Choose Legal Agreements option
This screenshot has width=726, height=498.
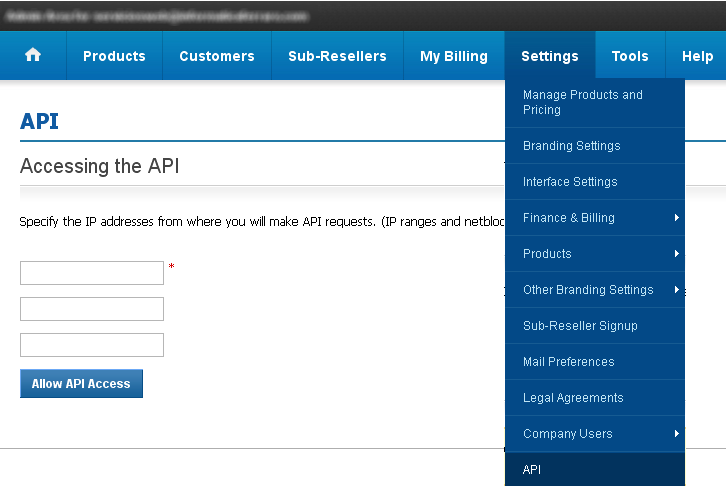click(x=595, y=398)
